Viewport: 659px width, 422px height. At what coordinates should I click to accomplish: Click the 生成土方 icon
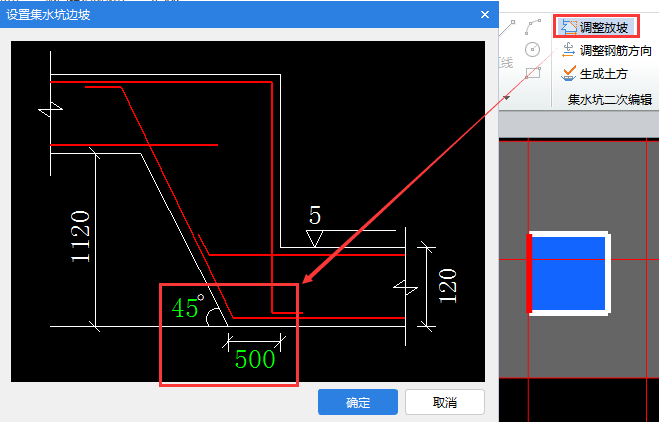click(569, 74)
